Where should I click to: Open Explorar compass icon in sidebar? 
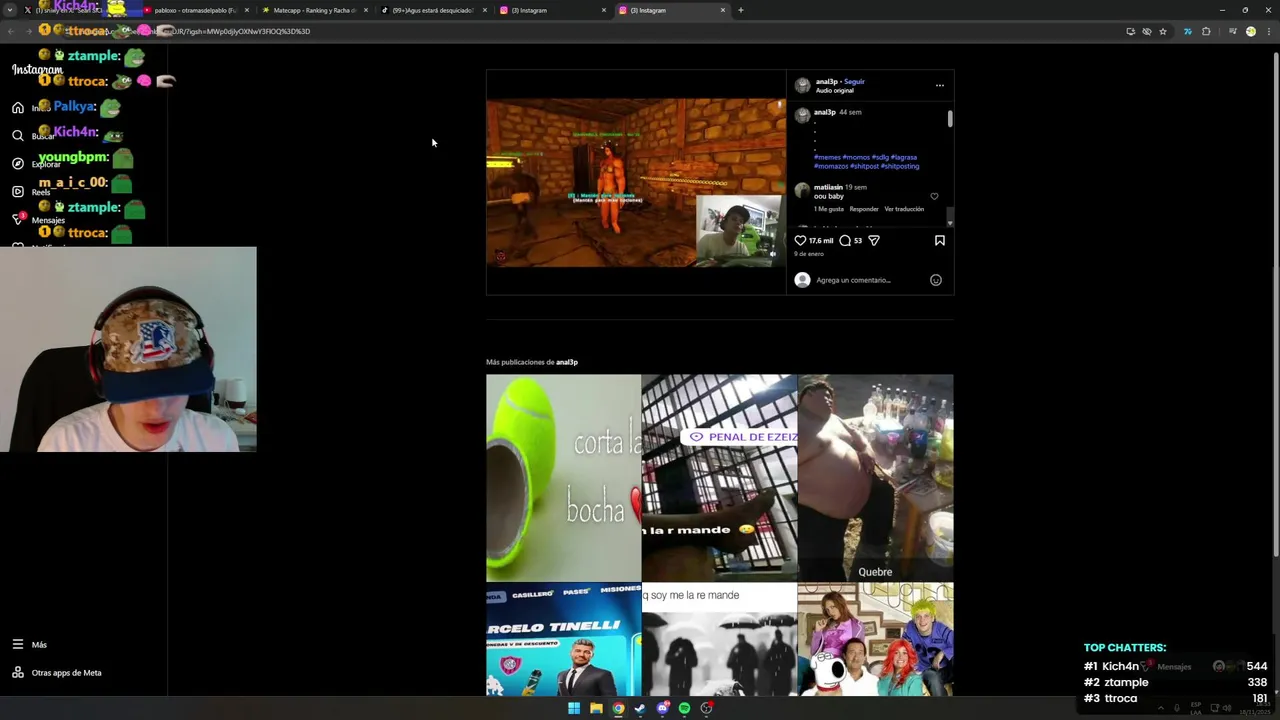[18, 163]
